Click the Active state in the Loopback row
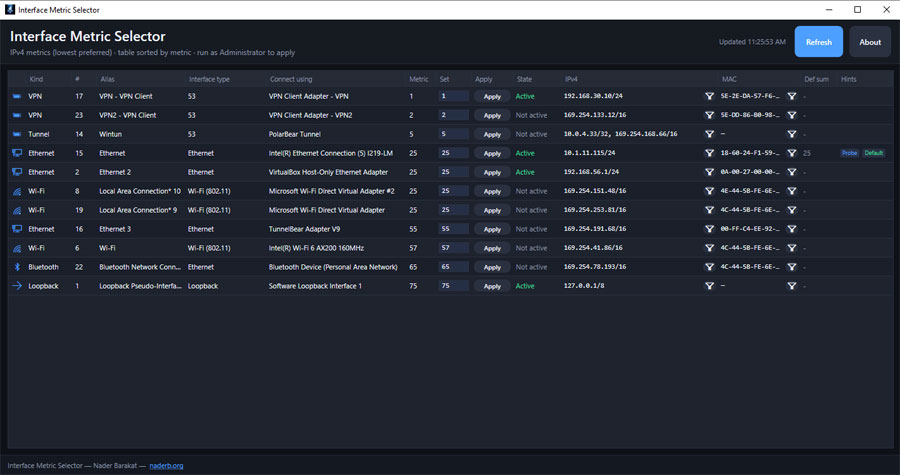900x475 pixels. point(525,286)
